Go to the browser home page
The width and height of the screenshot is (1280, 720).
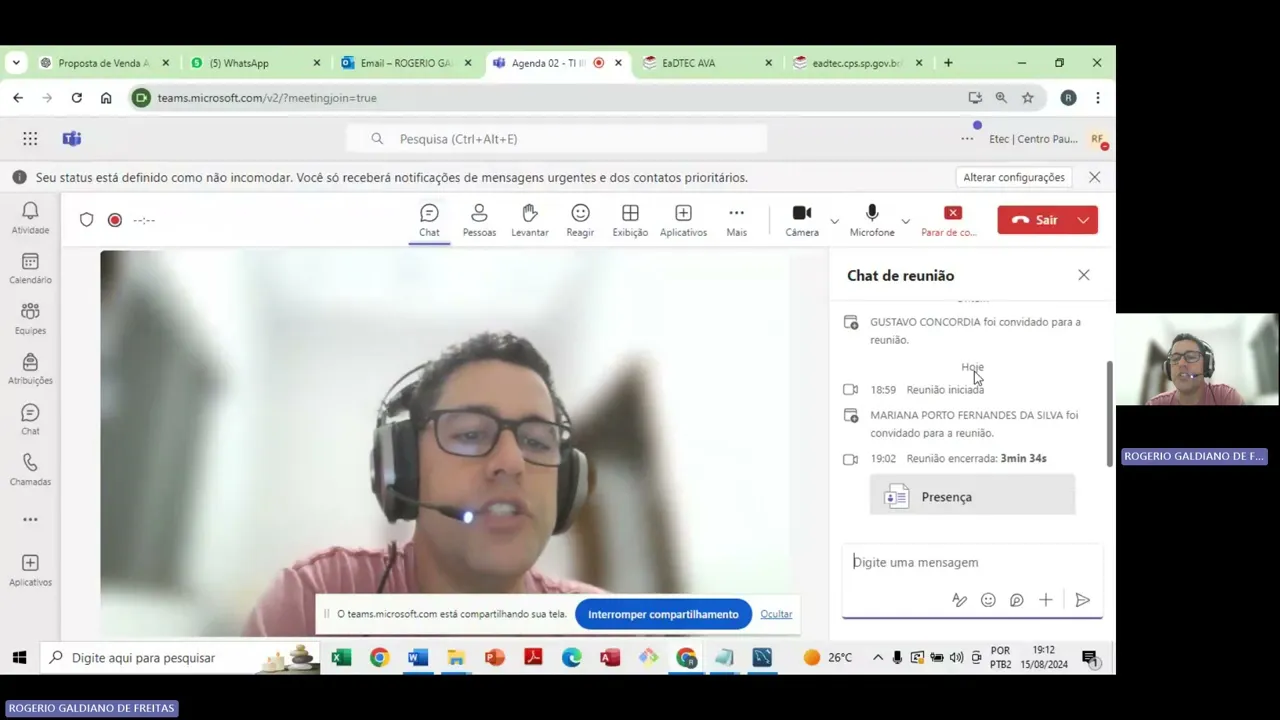(106, 98)
